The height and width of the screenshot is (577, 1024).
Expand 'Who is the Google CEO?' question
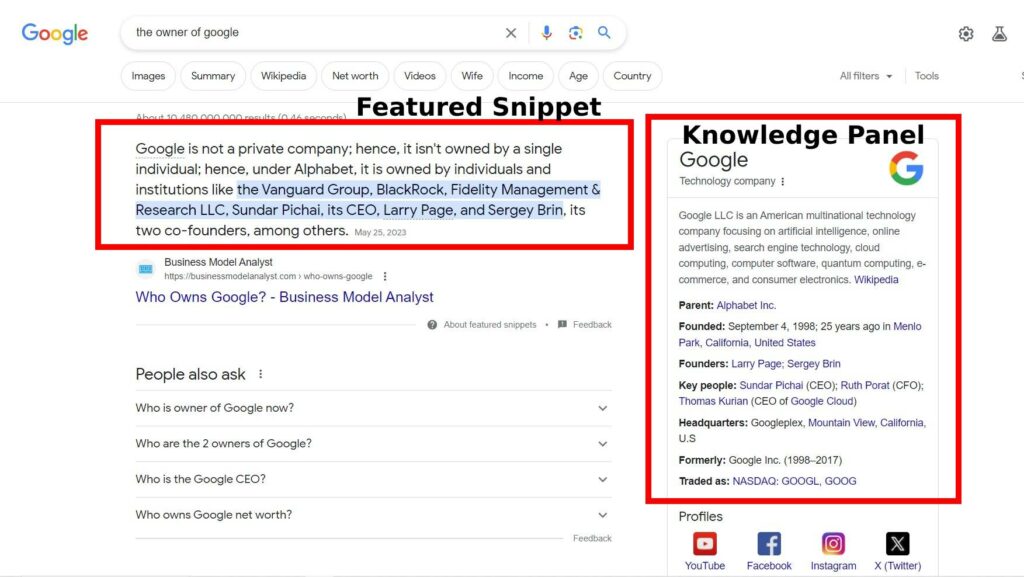(374, 479)
